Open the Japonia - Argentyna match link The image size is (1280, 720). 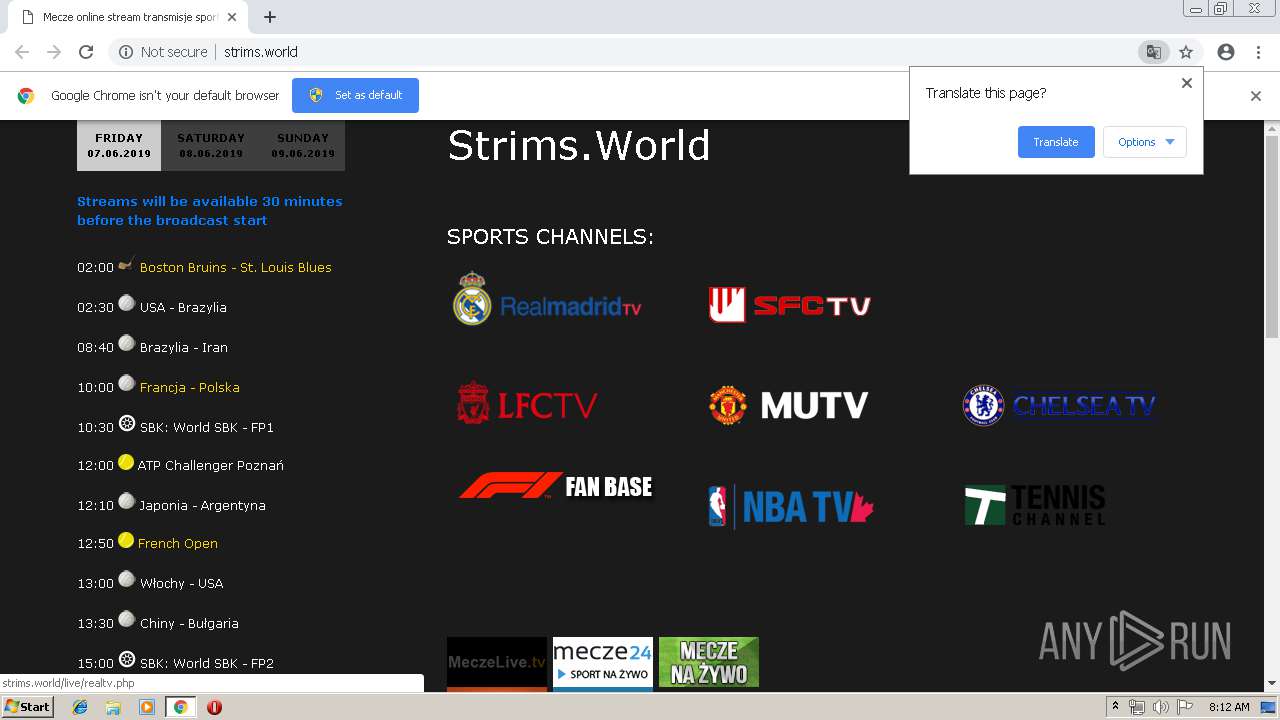[x=203, y=505]
